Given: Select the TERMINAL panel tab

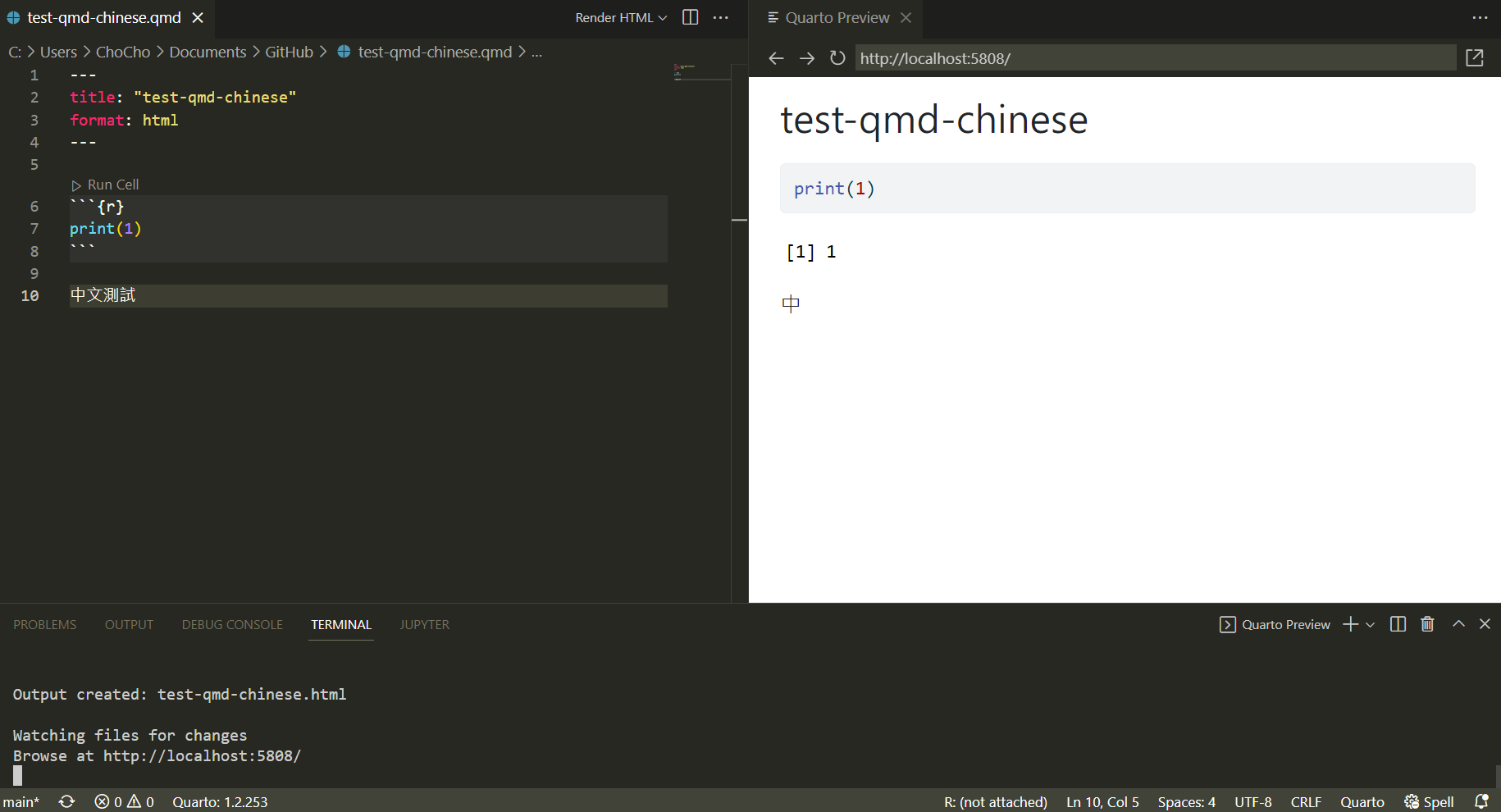Looking at the screenshot, I should point(341,624).
